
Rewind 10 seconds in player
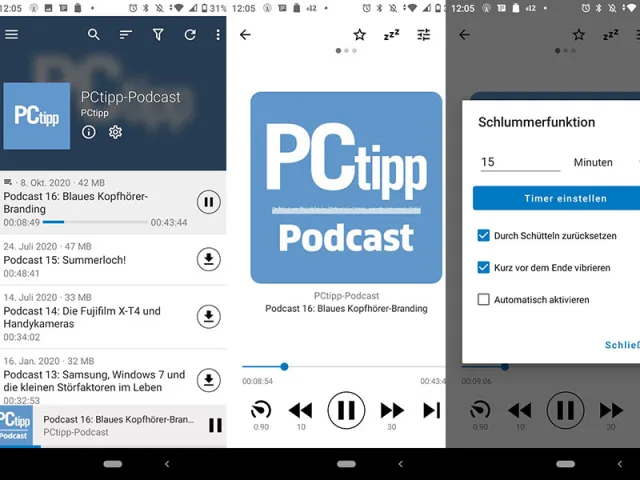tap(301, 415)
